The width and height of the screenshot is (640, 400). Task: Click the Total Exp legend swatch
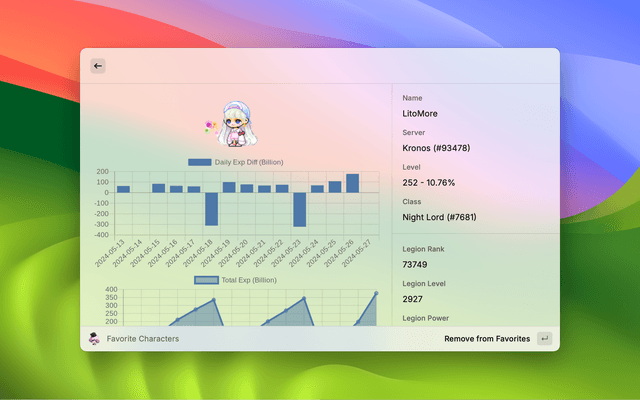pyautogui.click(x=205, y=280)
